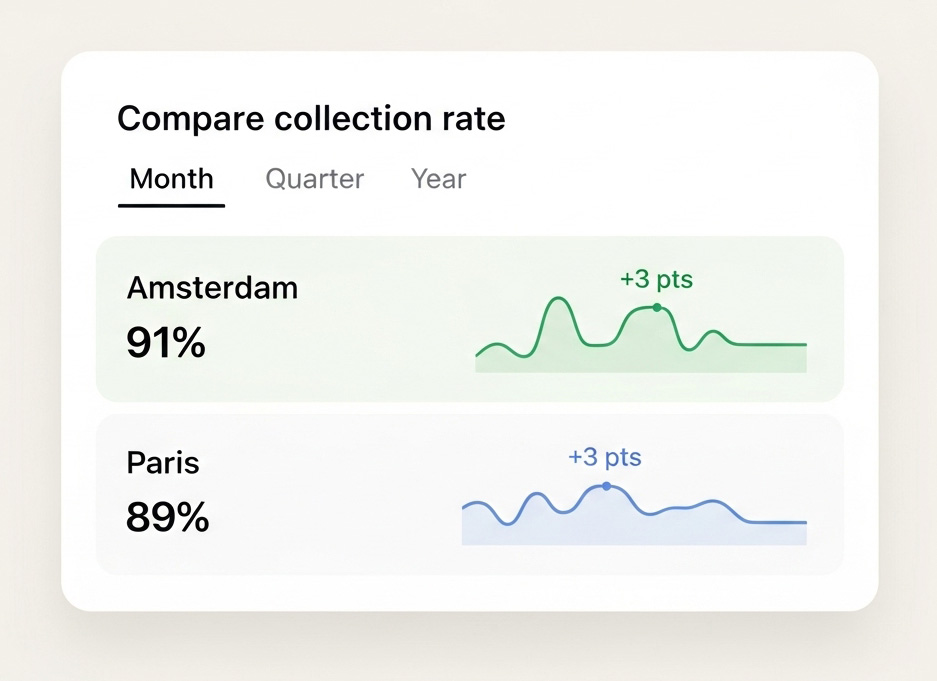This screenshot has height=681, width=937.
Task: Select the highlighted data point on Paris sparkline
Action: pyautogui.click(x=606, y=486)
